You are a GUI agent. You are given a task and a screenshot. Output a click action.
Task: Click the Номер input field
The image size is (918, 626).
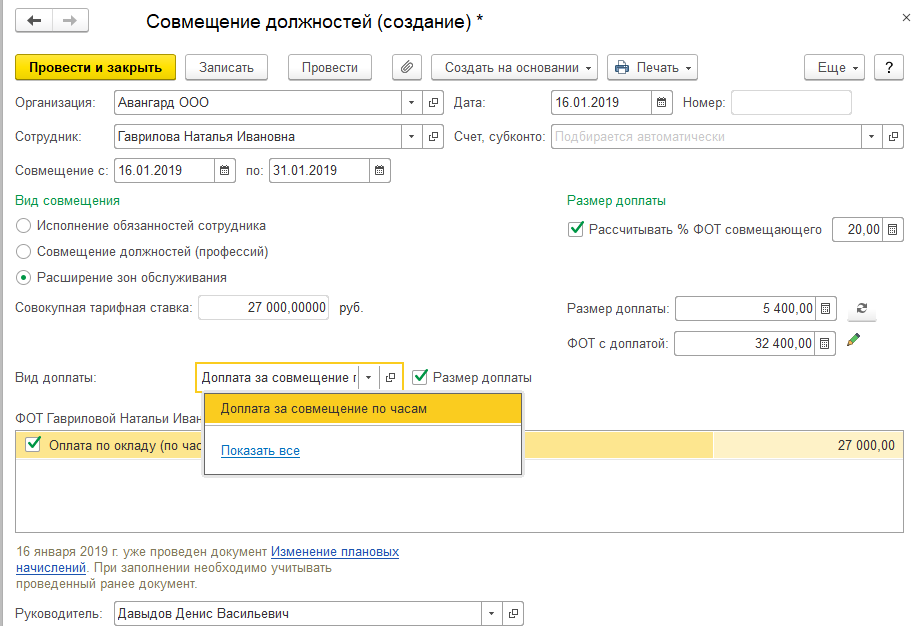coord(791,103)
